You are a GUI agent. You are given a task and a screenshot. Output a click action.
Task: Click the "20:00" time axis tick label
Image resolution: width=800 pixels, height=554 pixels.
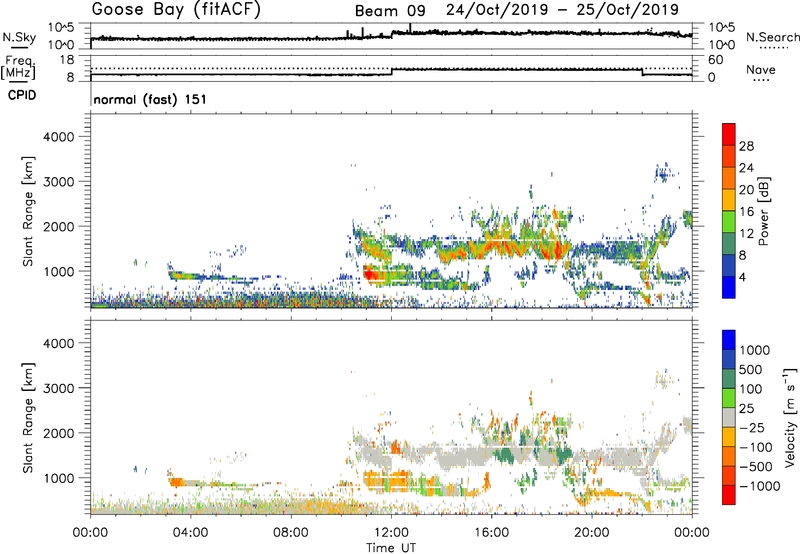click(x=591, y=533)
